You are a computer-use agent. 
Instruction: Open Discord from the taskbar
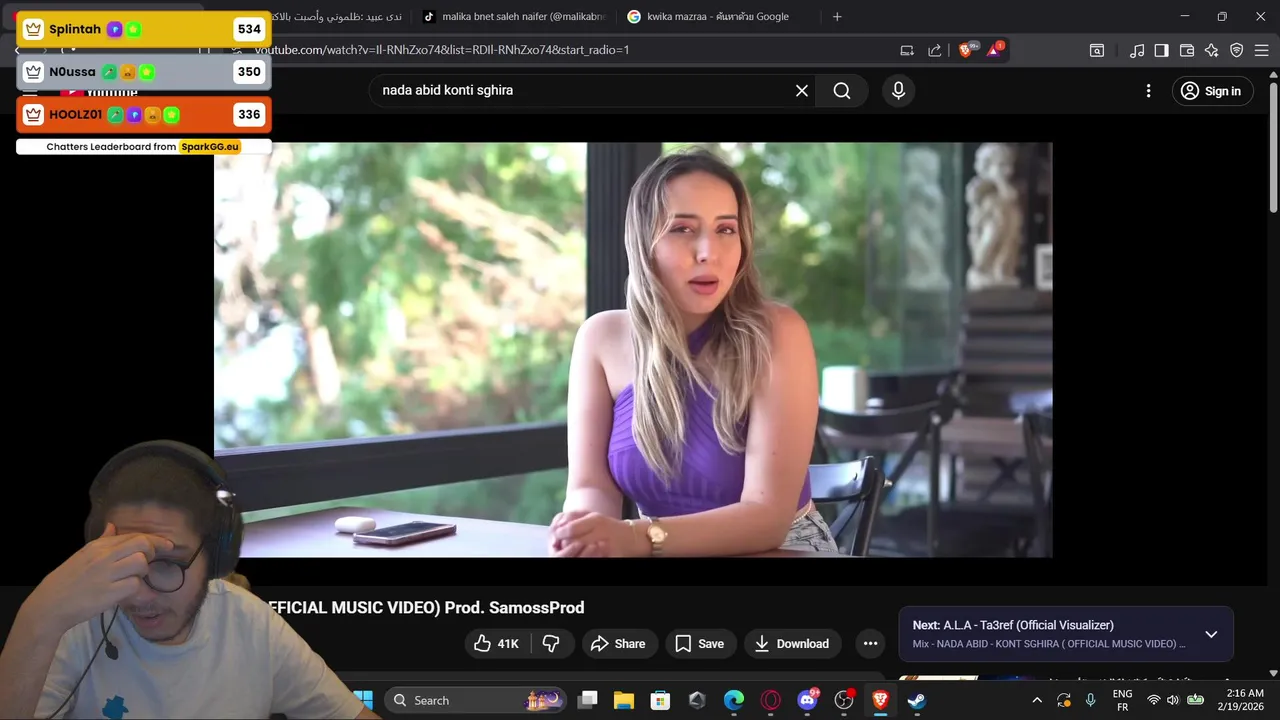click(807, 700)
